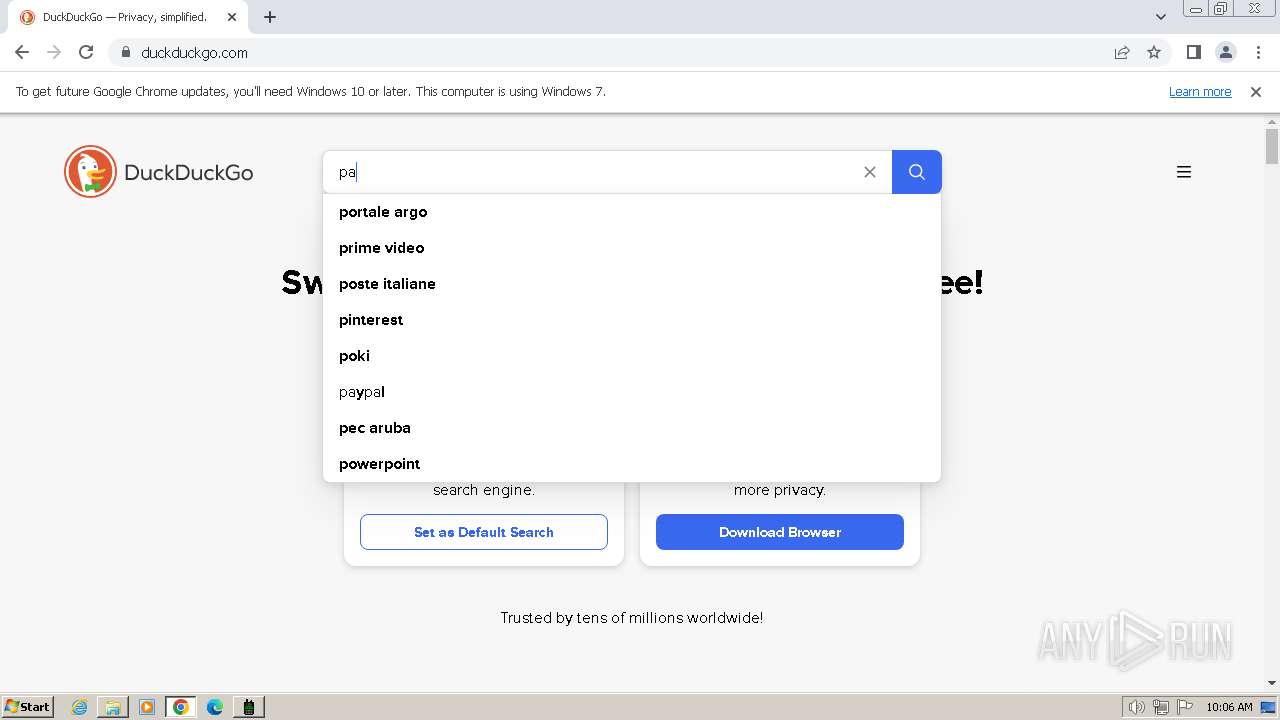This screenshot has width=1280, height=720.
Task: Dismiss the Chrome update notification bar
Action: [1256, 92]
